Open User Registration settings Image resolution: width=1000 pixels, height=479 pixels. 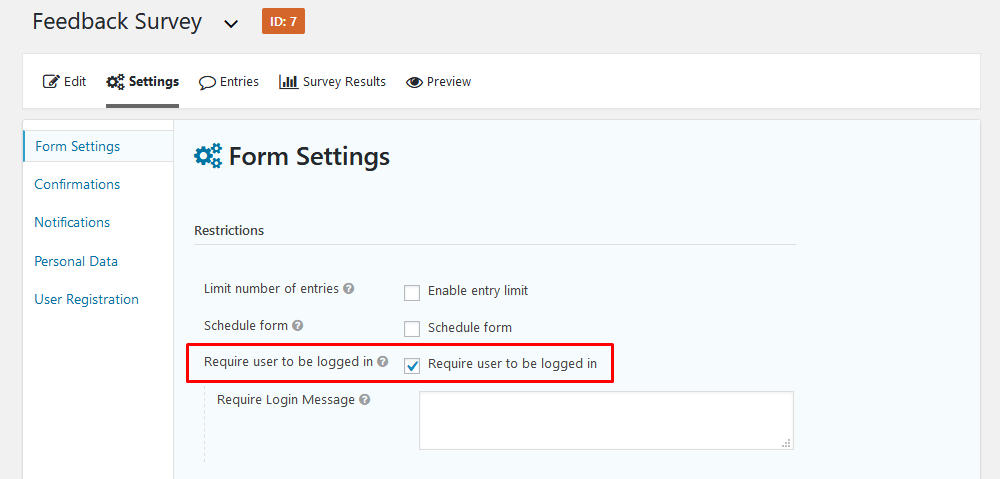[87, 300]
